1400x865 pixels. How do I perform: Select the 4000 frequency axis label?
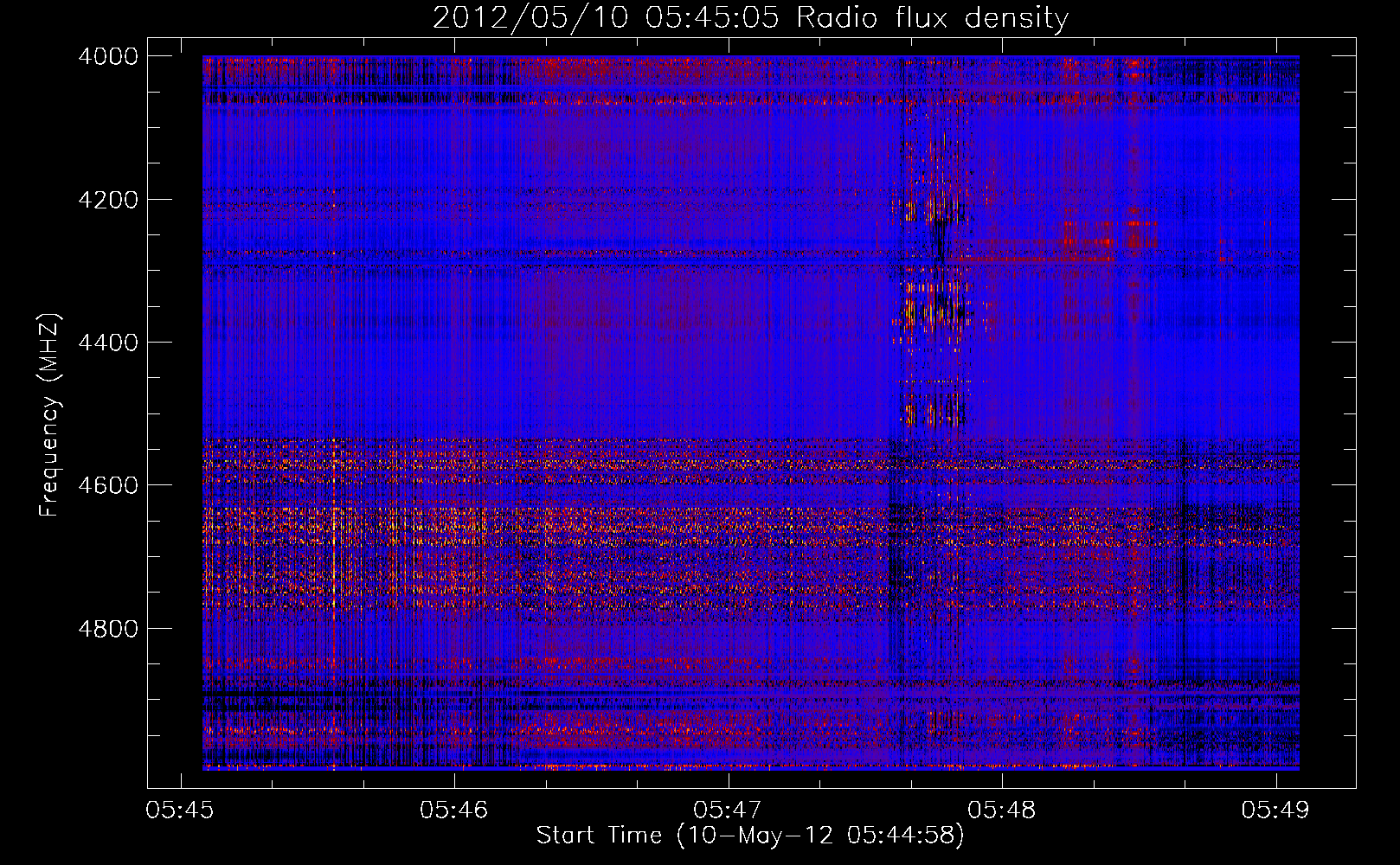click(108, 56)
